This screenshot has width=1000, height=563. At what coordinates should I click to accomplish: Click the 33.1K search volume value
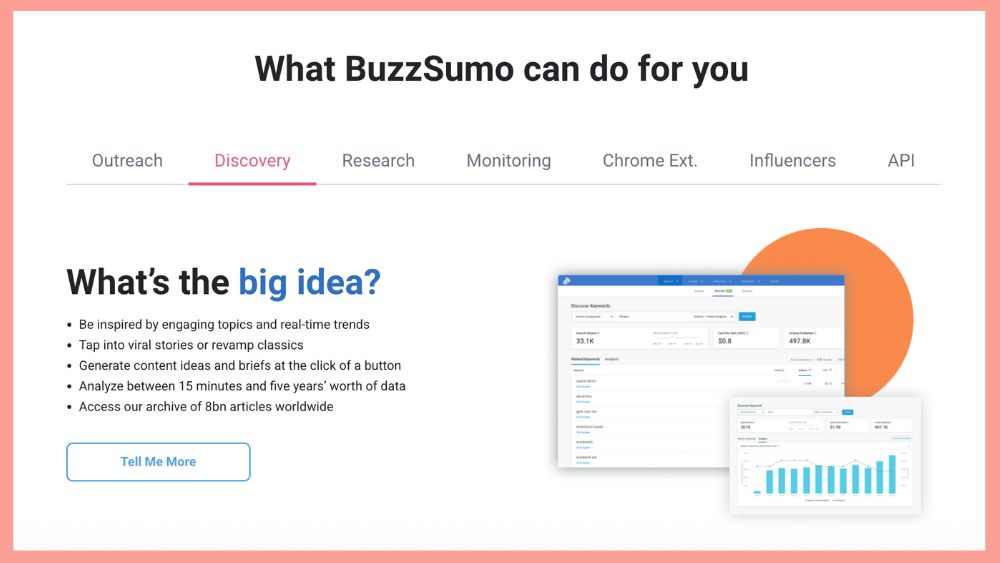point(585,341)
